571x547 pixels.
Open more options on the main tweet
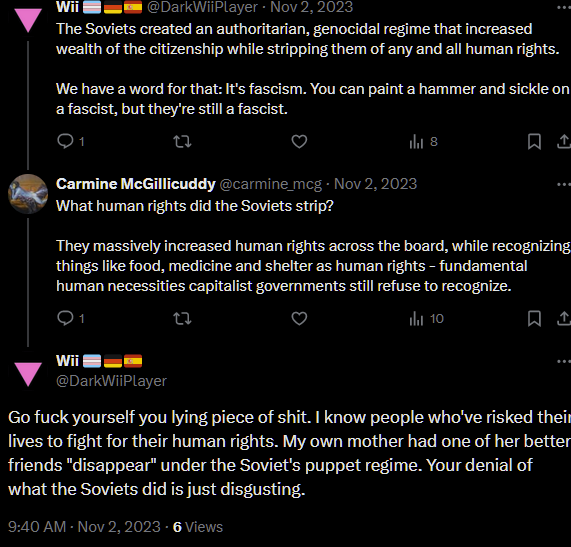pos(564,362)
